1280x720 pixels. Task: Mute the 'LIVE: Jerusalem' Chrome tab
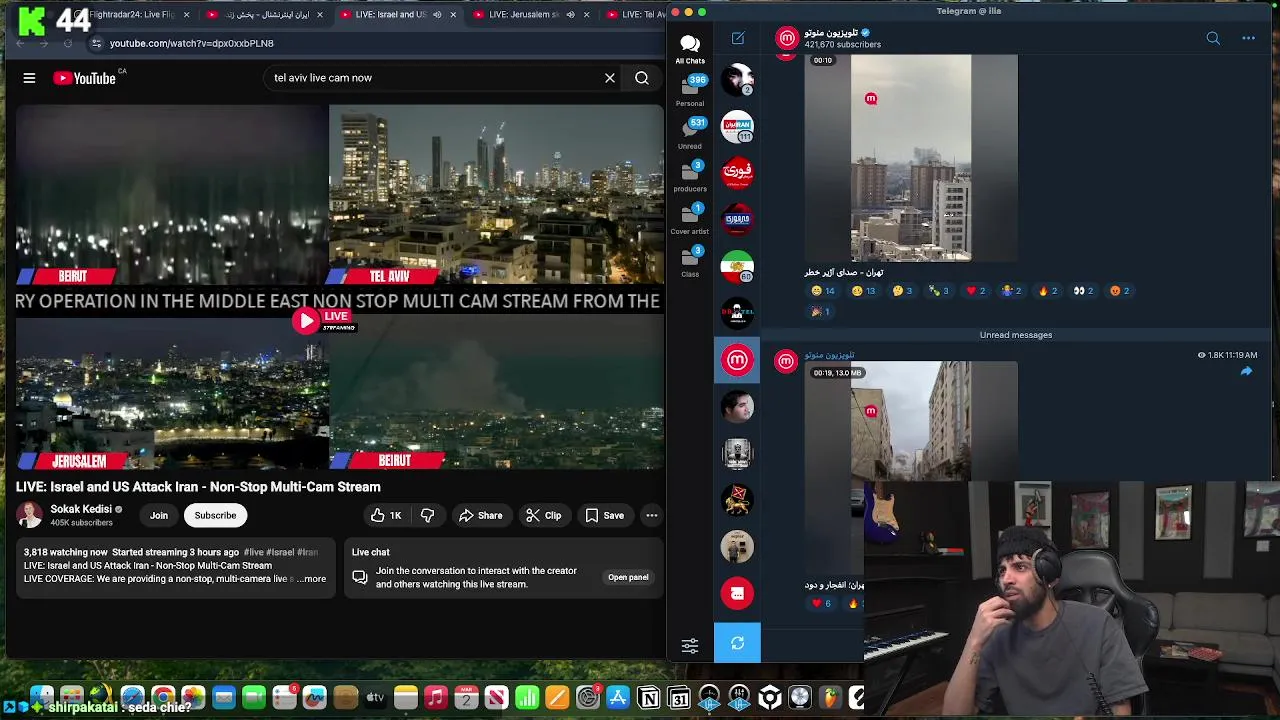pos(570,15)
